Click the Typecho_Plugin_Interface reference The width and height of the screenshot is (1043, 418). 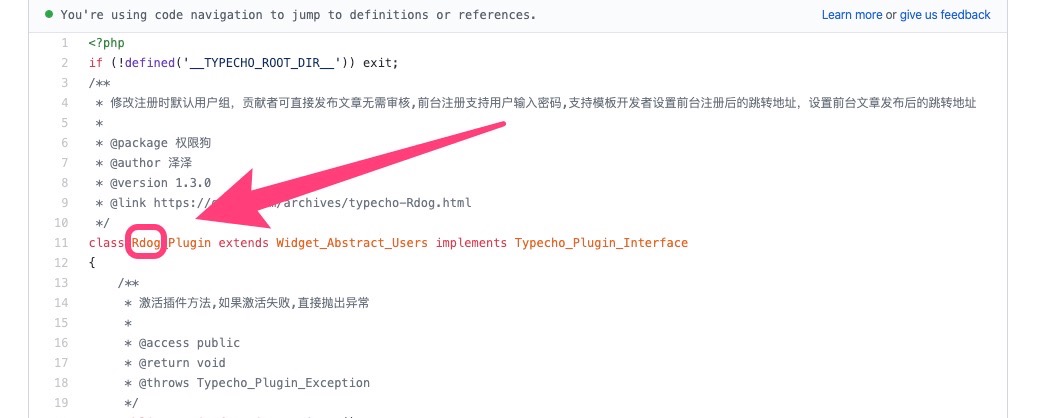(601, 243)
